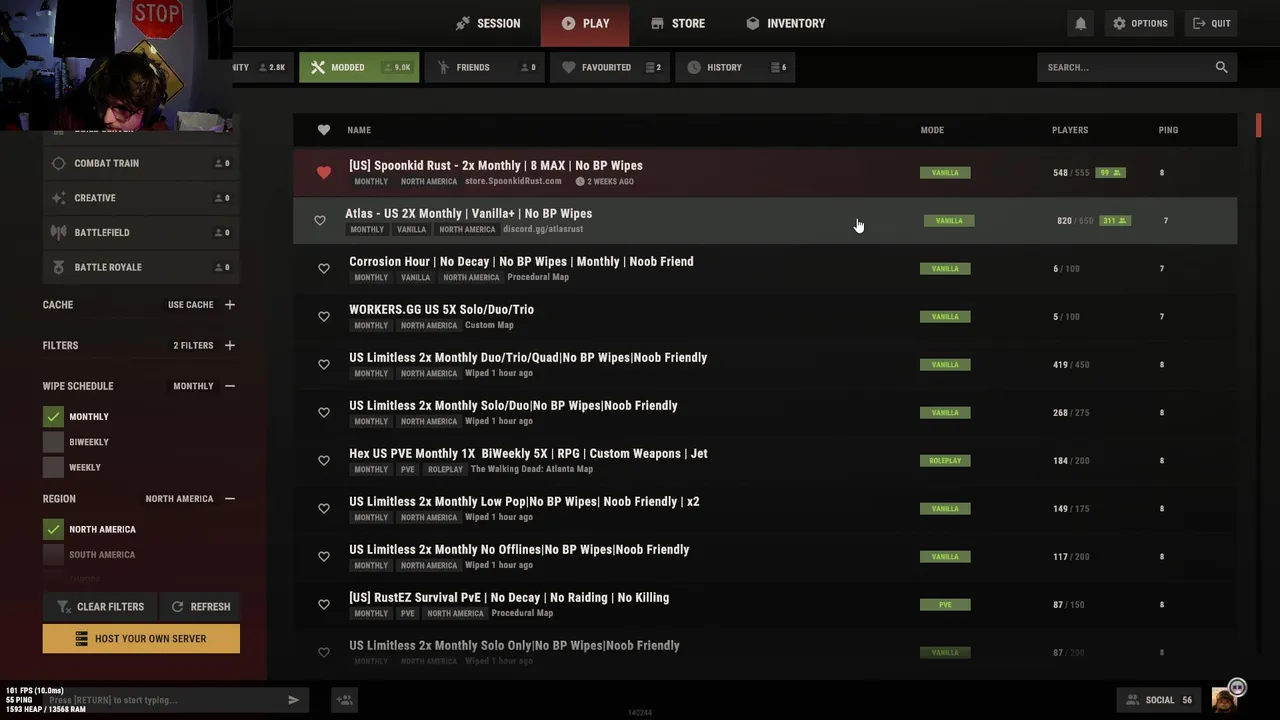Favourite US Limitless Low Pop server heart

[x=323, y=508]
